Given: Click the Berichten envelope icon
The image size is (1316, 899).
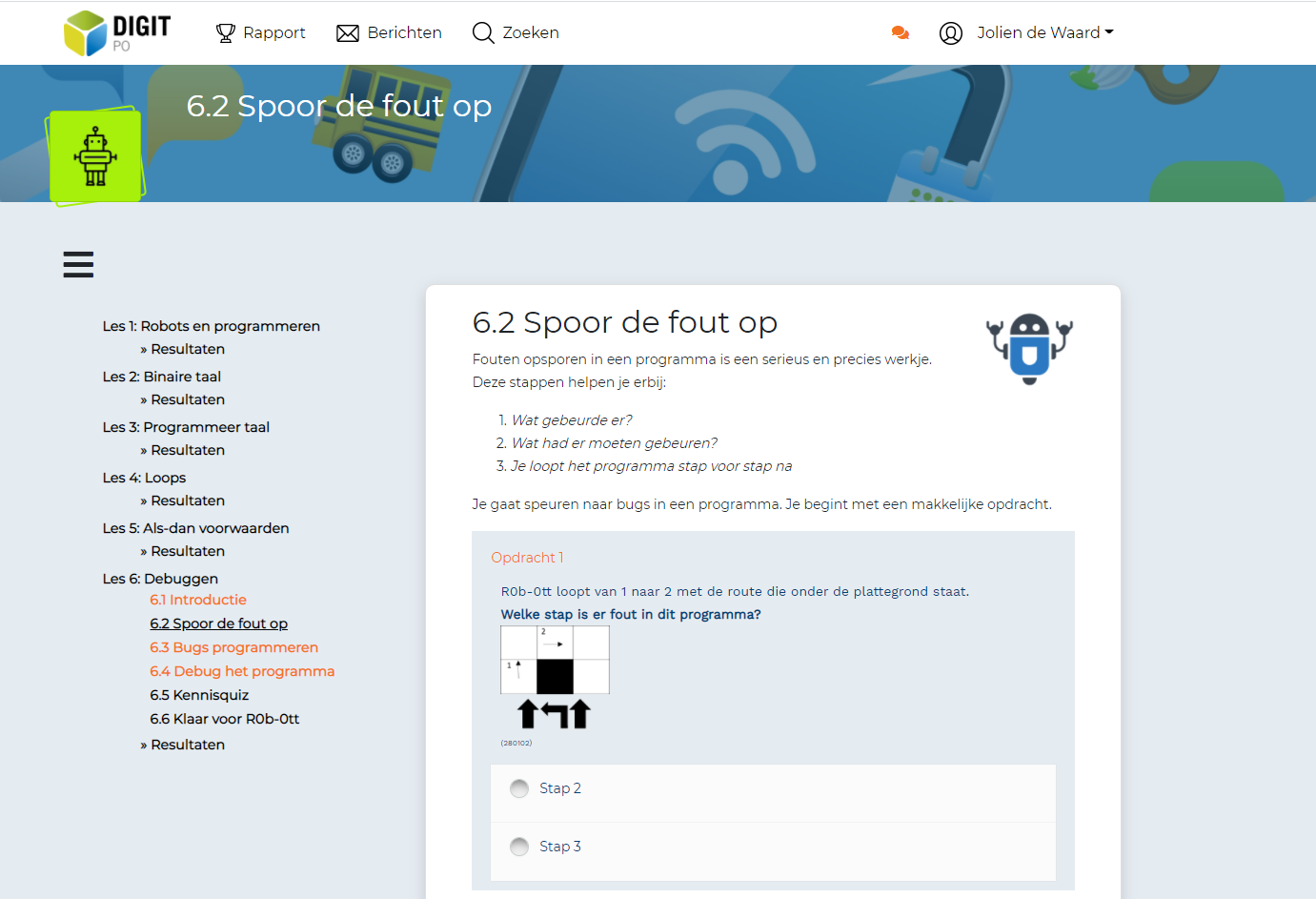Looking at the screenshot, I should 348,33.
